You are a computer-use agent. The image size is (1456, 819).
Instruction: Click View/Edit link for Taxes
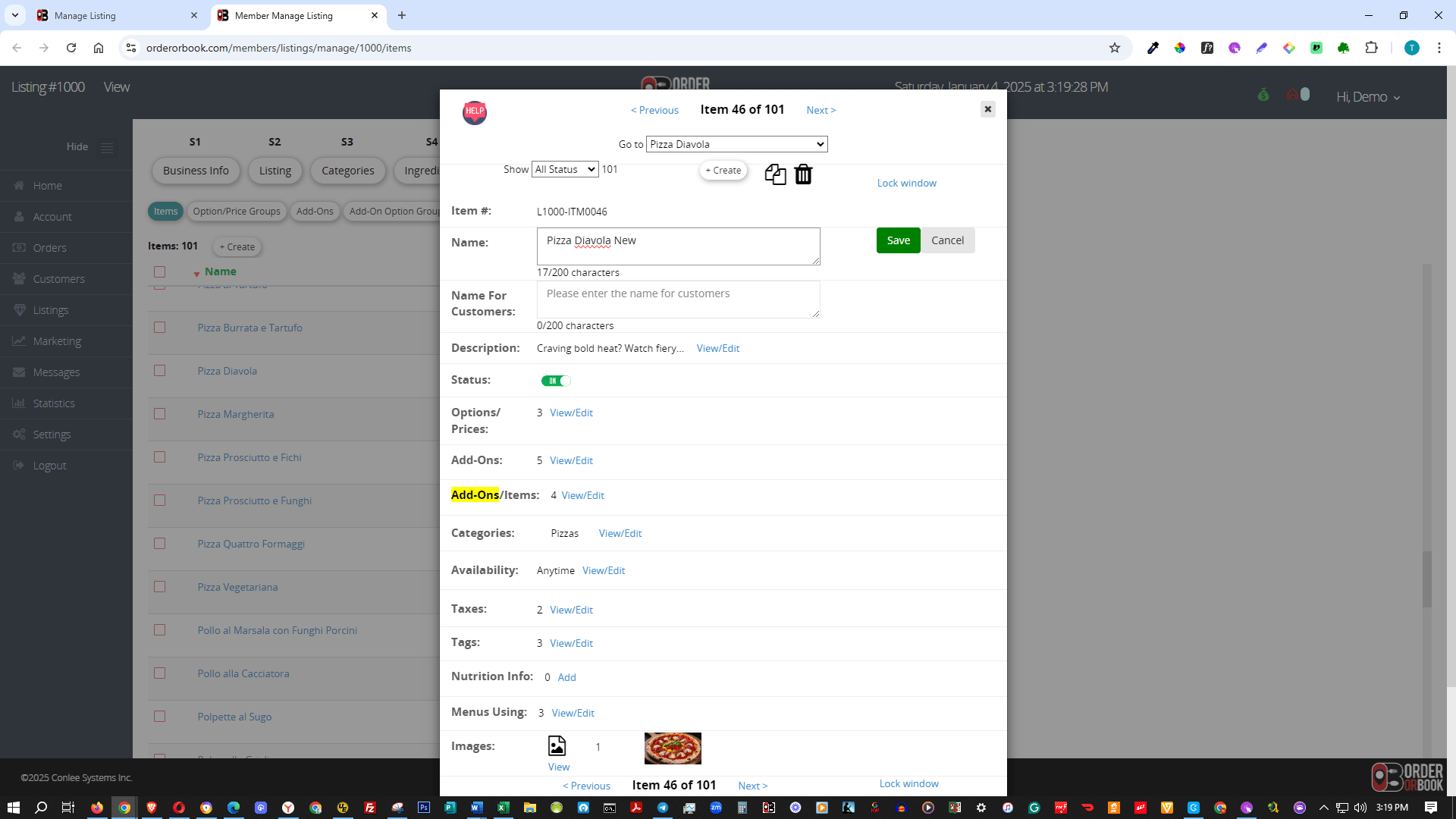click(571, 610)
